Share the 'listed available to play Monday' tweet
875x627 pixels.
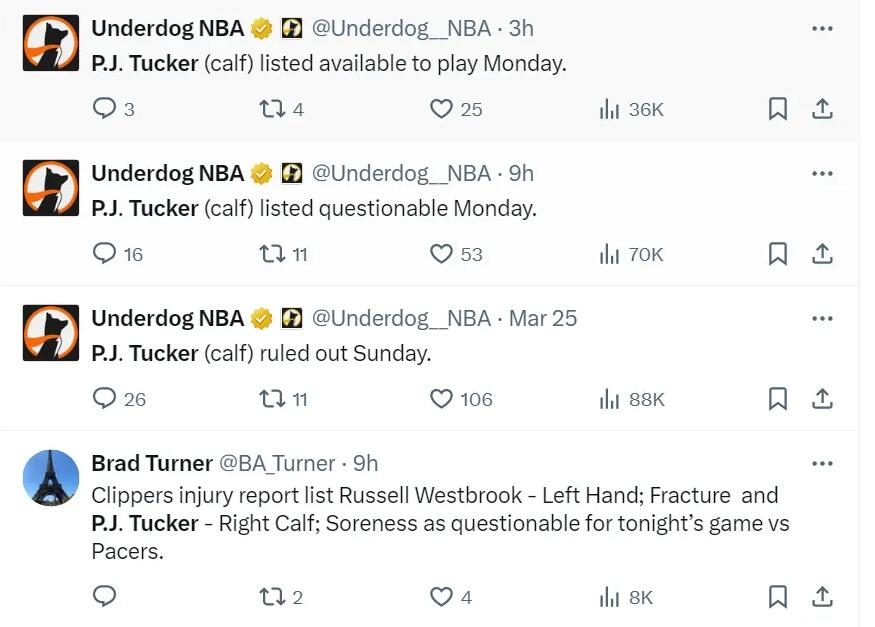coord(822,109)
